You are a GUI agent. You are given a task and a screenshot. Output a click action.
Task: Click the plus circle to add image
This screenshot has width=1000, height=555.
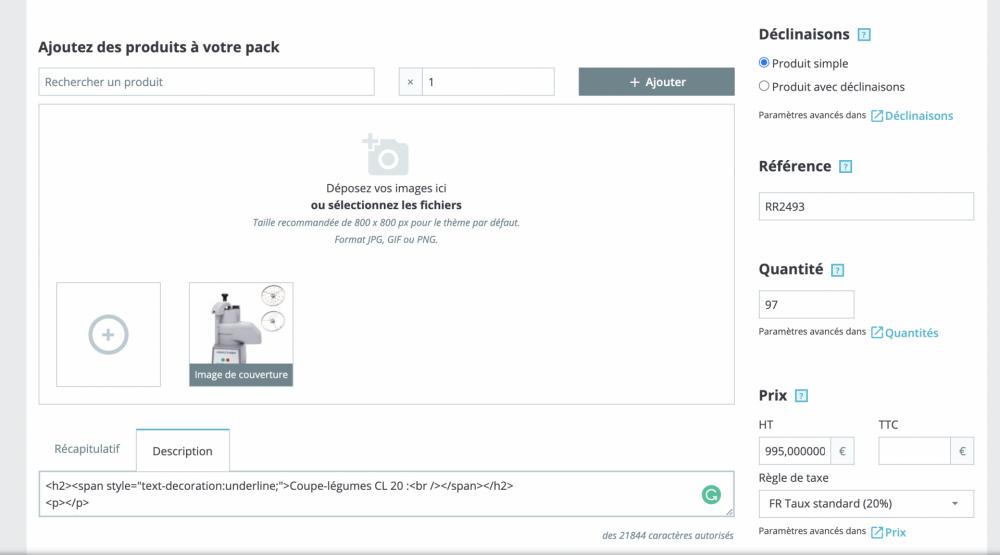click(108, 334)
